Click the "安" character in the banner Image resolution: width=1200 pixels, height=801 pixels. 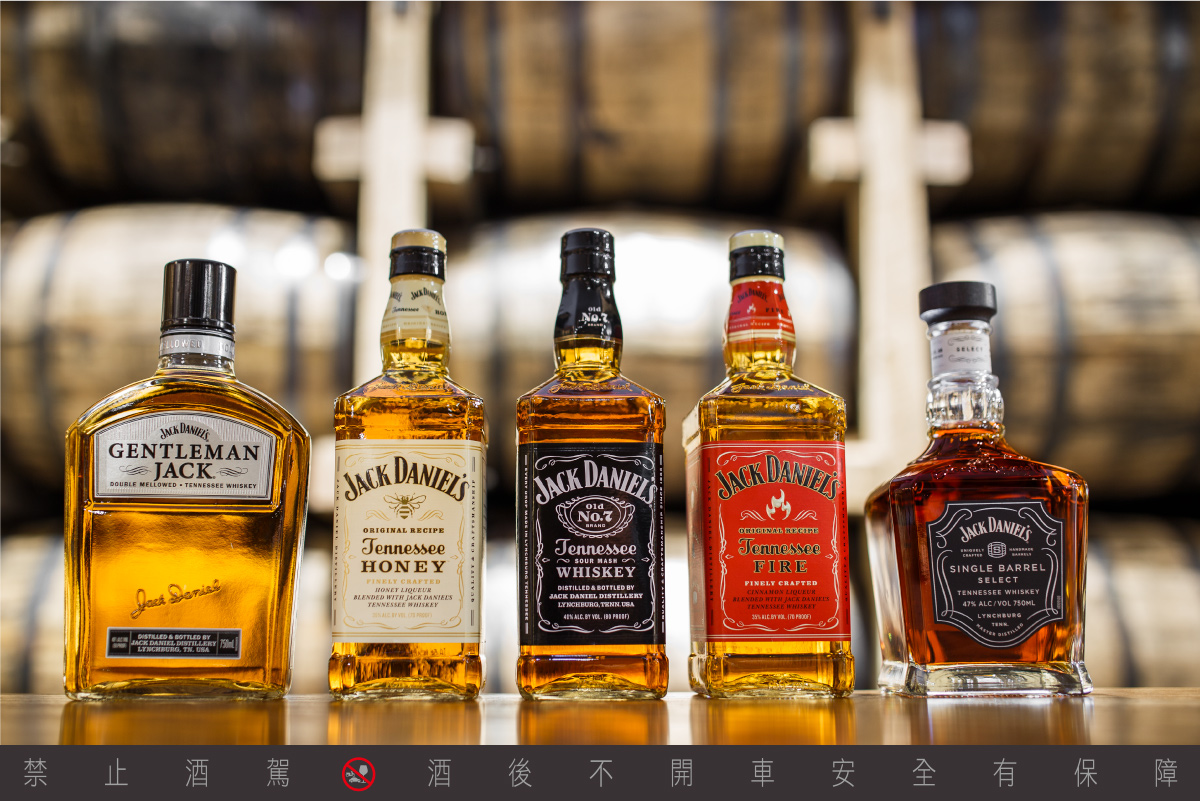pyautogui.click(x=844, y=773)
